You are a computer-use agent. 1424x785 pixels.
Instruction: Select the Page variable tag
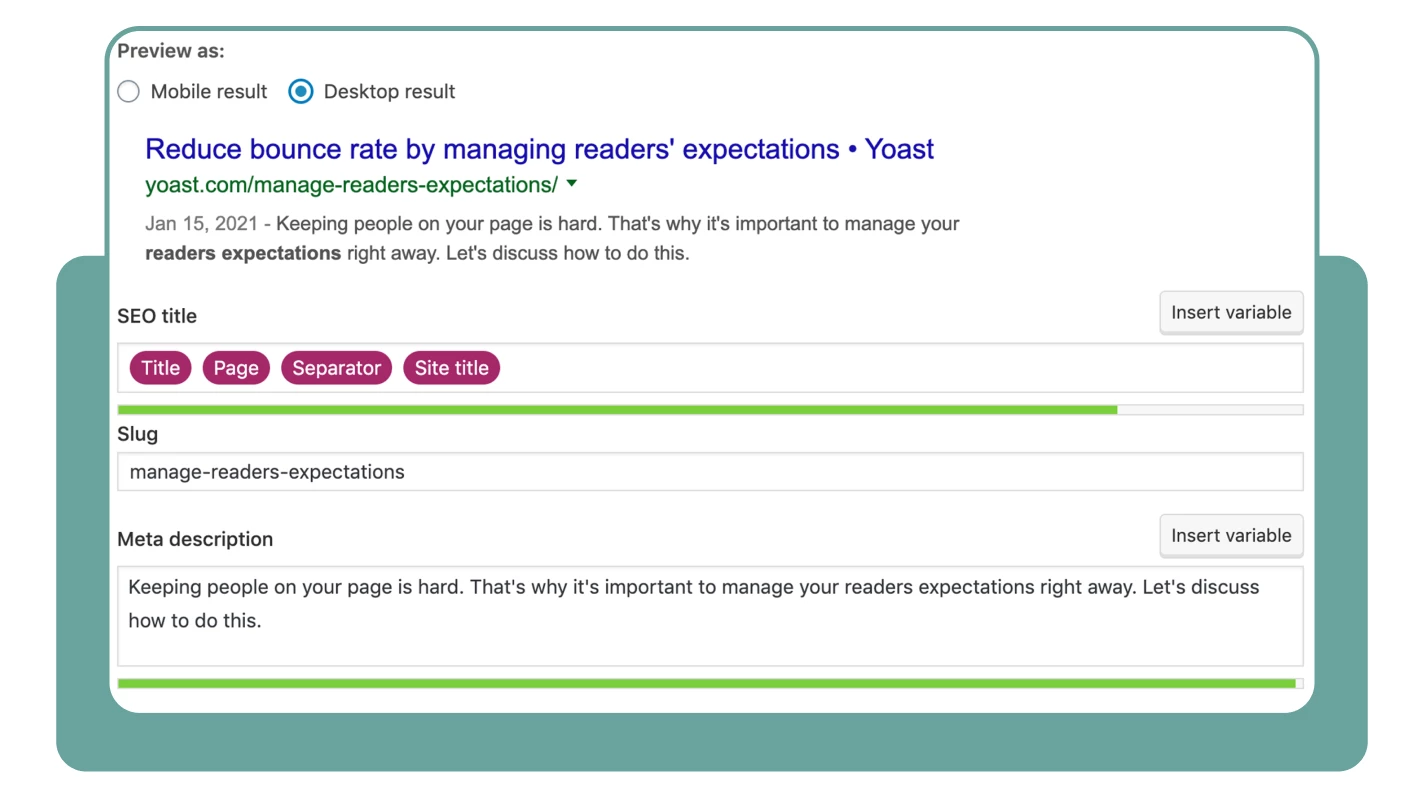click(x=236, y=368)
